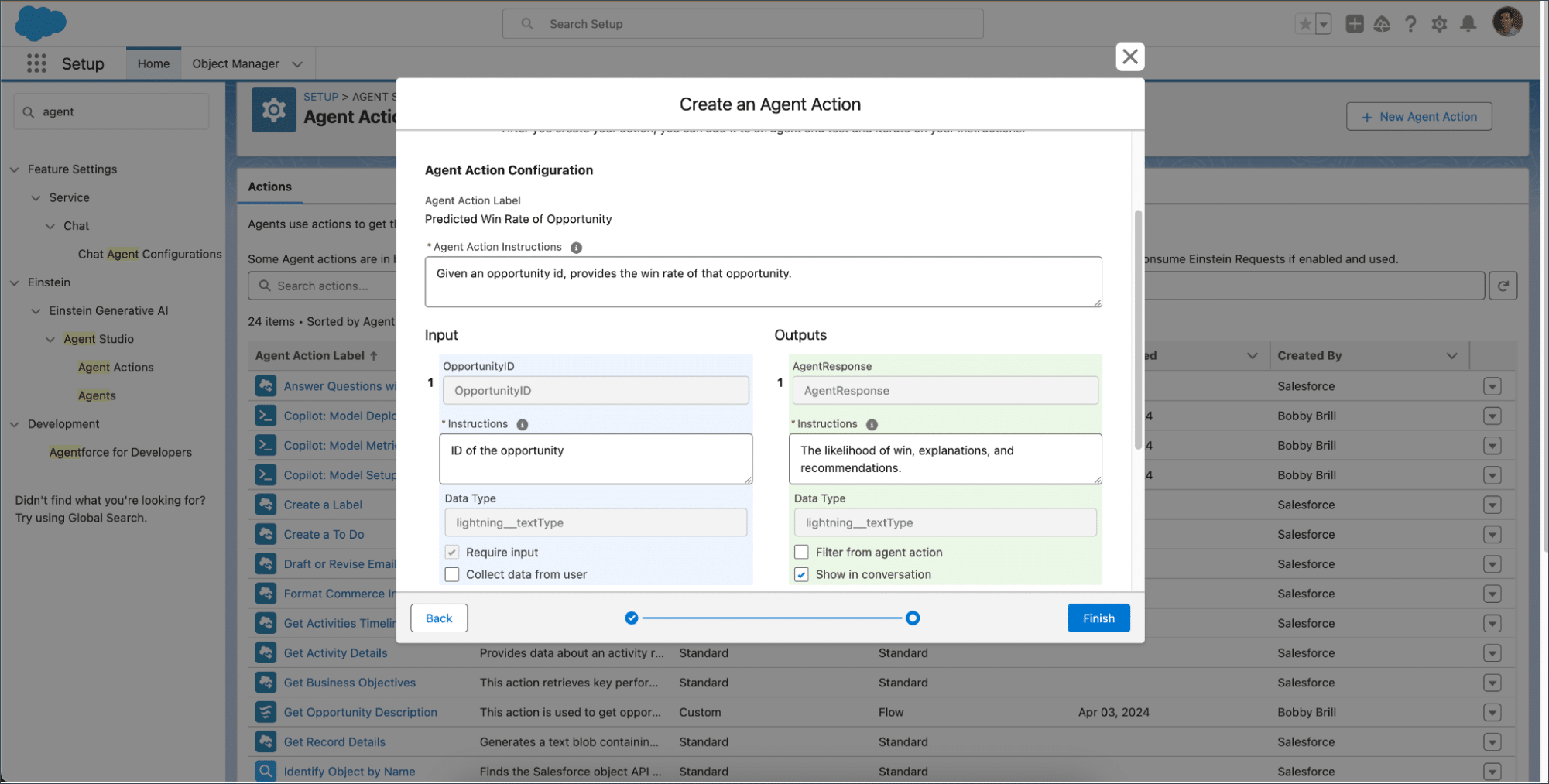Open the user profile avatar
This screenshot has height=784, width=1549.
(1507, 22)
